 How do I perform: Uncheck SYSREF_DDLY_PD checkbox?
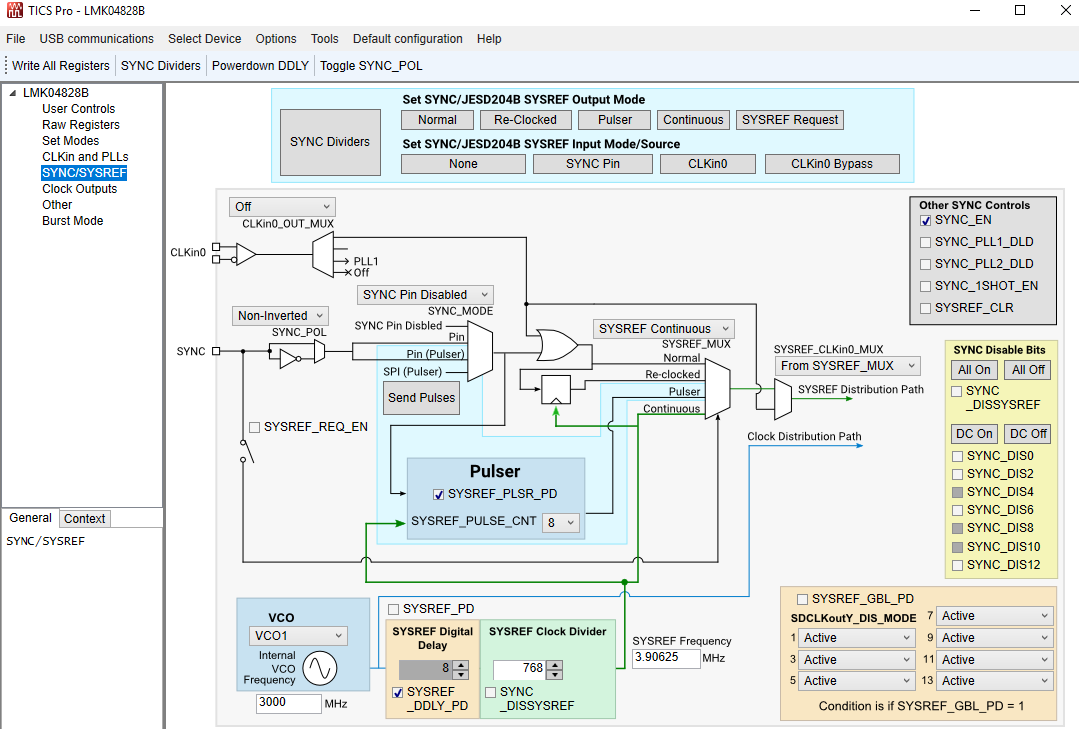398,693
